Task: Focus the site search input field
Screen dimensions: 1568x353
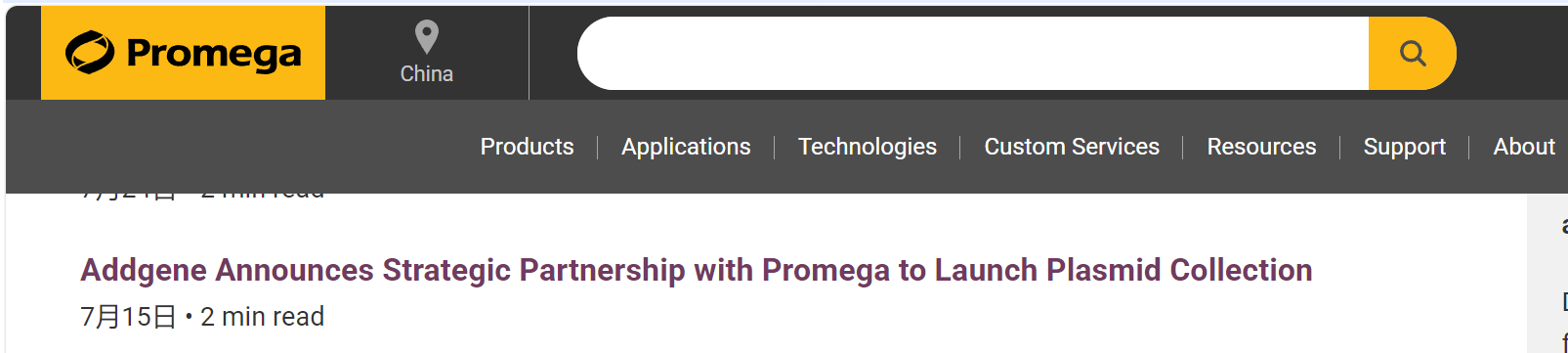Action: (973, 53)
